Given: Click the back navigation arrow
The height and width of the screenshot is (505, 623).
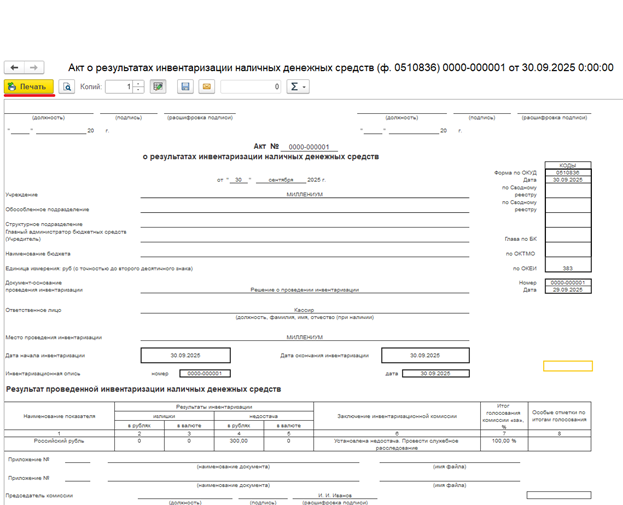Looking at the screenshot, I should (x=14, y=68).
